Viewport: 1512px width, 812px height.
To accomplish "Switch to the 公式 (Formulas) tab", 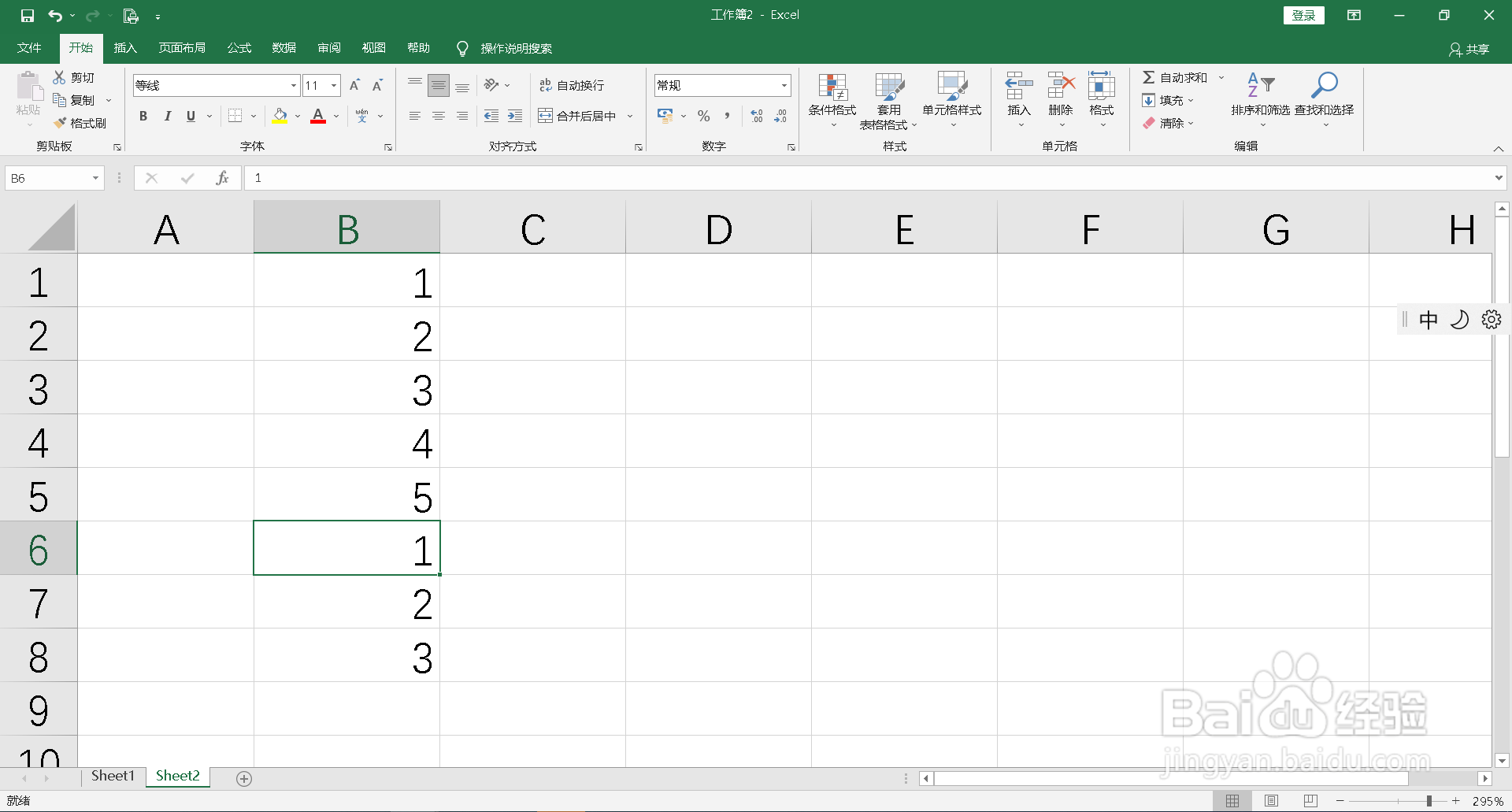I will (x=239, y=48).
